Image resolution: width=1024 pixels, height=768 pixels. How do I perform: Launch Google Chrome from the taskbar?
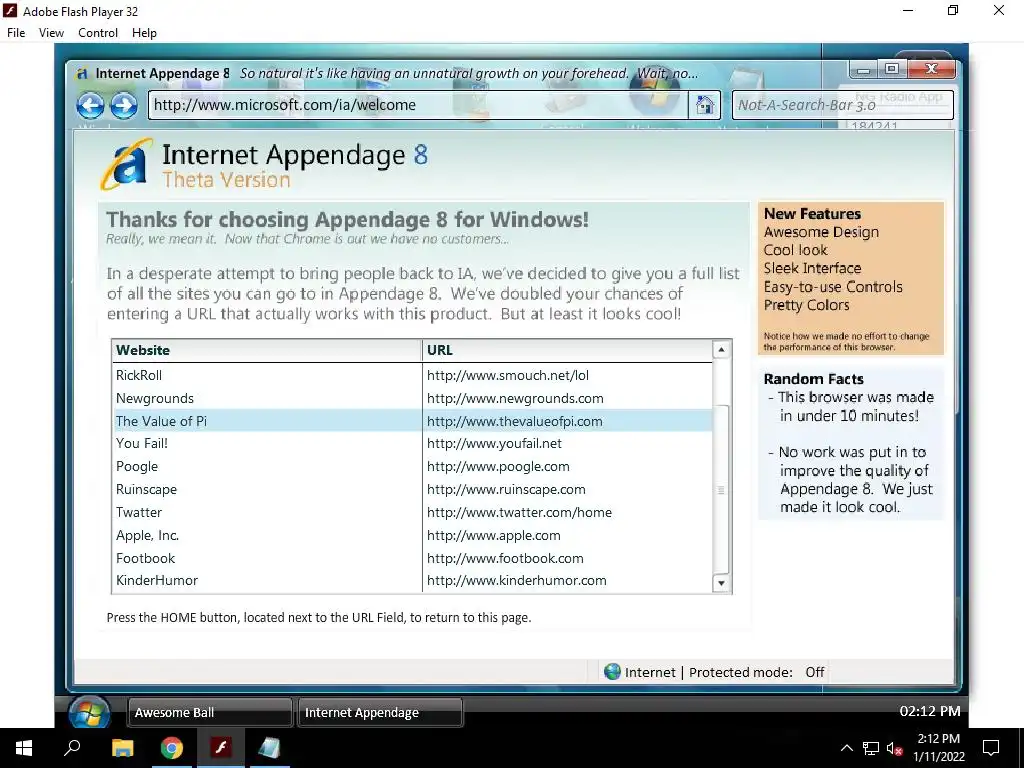[172, 748]
